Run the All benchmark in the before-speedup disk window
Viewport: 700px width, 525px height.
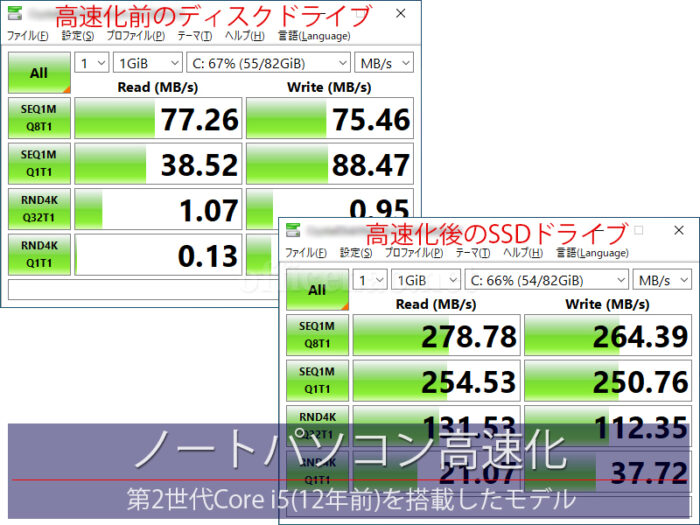pyautogui.click(x=39, y=73)
